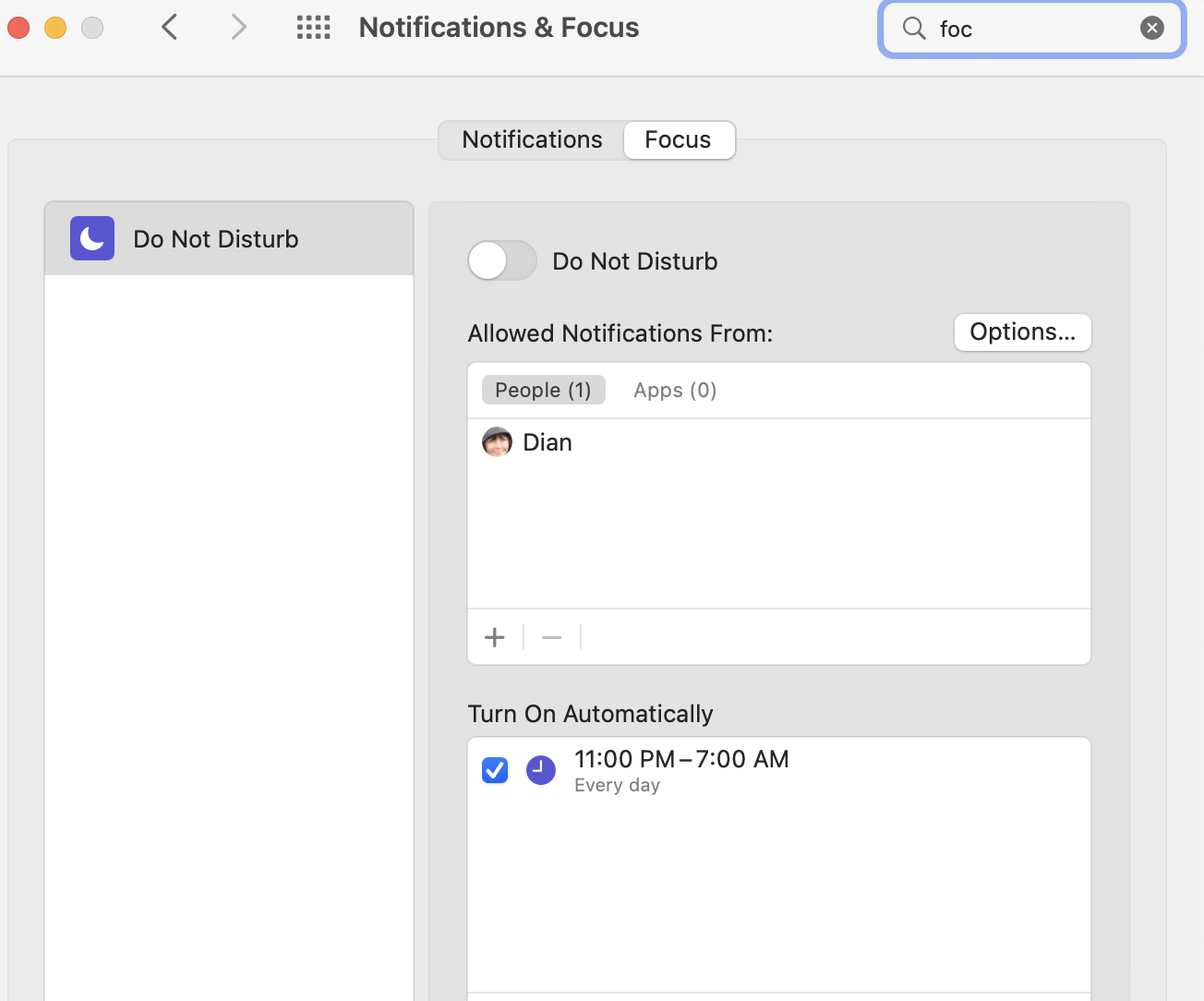Click Dian's contact avatar

(x=497, y=442)
